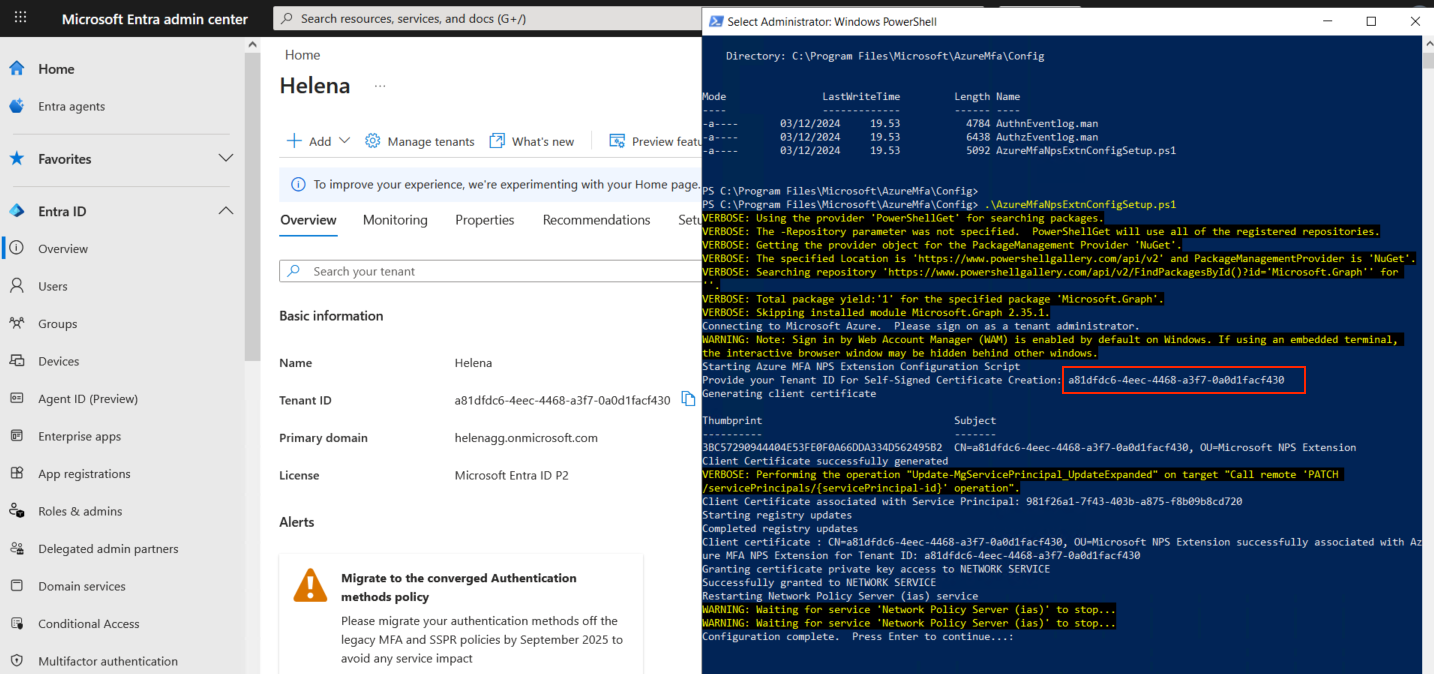Open the ellipsis menu next to Helena
The width and height of the screenshot is (1434, 674).
[380, 86]
